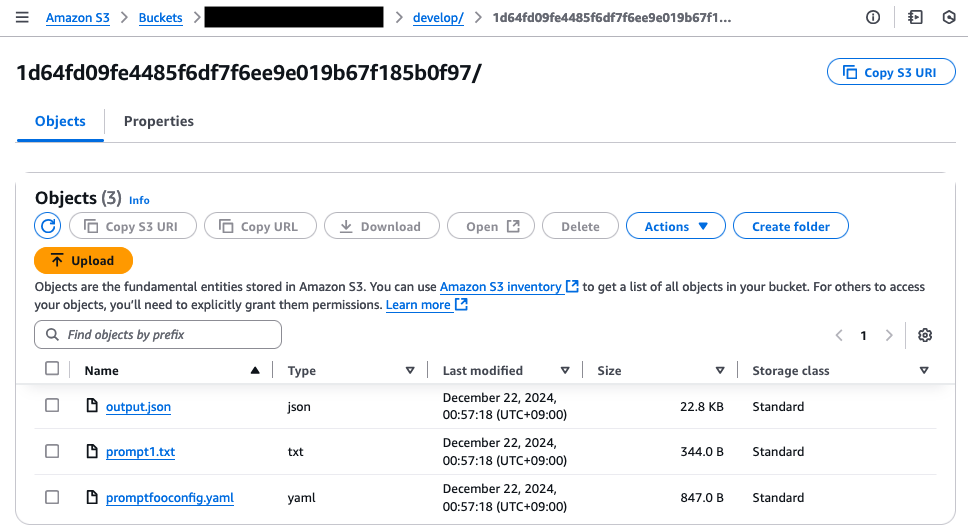This screenshot has height=530, width=968.
Task: Select the Objects tab
Action: pos(60,121)
